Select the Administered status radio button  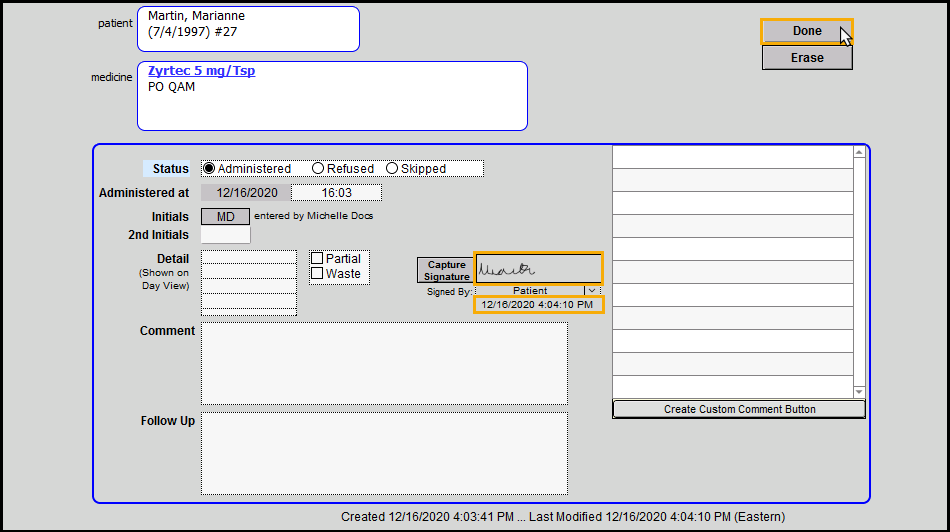(x=209, y=169)
